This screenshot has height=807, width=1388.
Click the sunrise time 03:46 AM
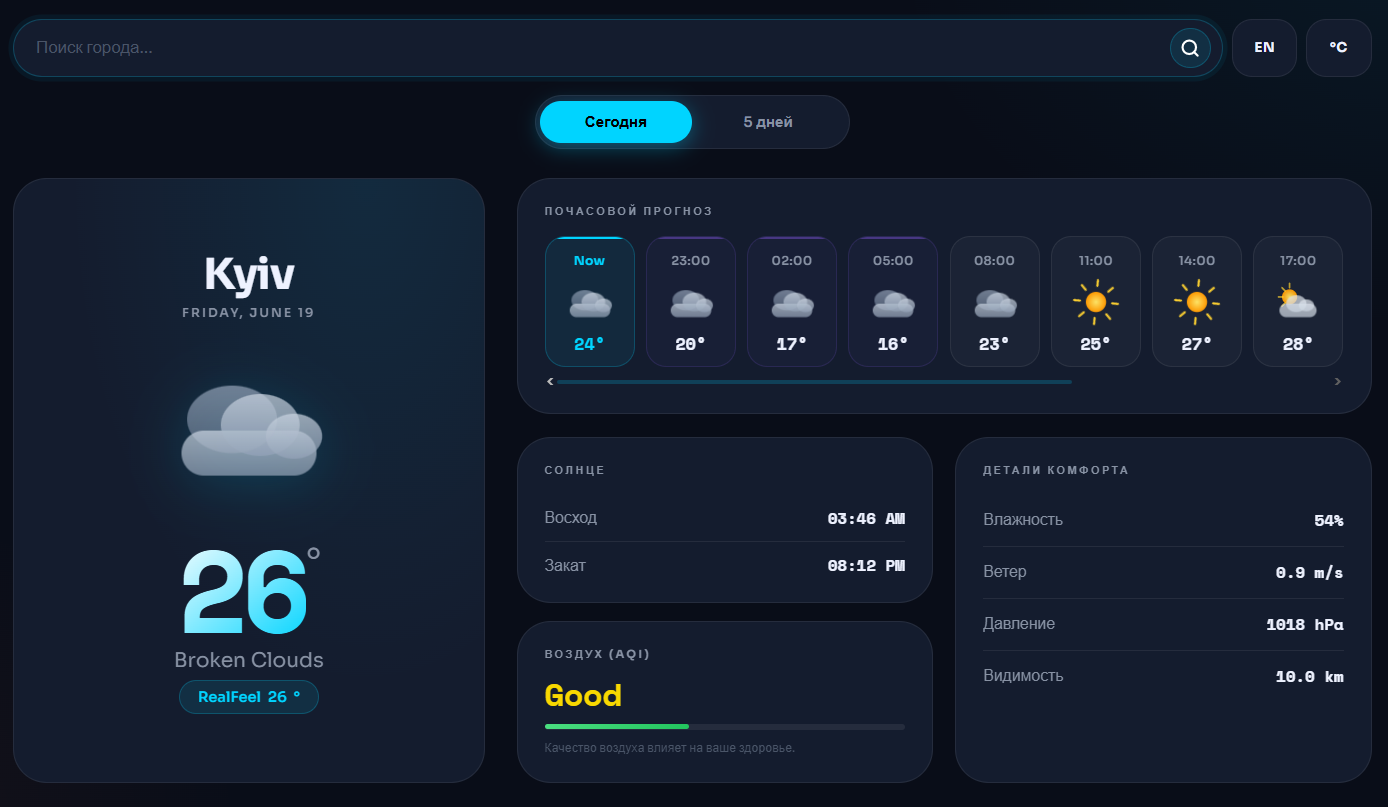[866, 518]
